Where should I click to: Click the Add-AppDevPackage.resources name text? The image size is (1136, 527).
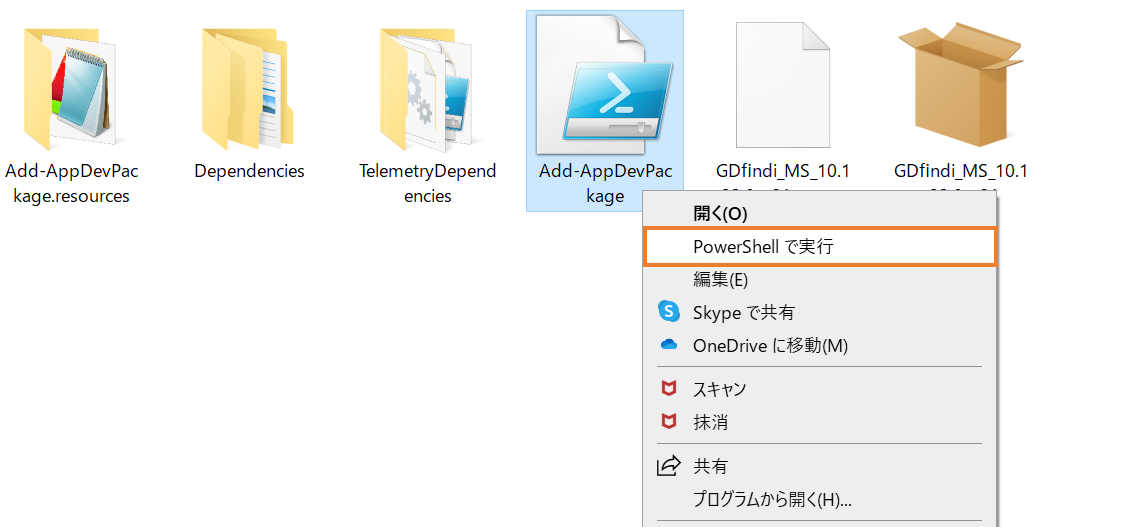71,183
